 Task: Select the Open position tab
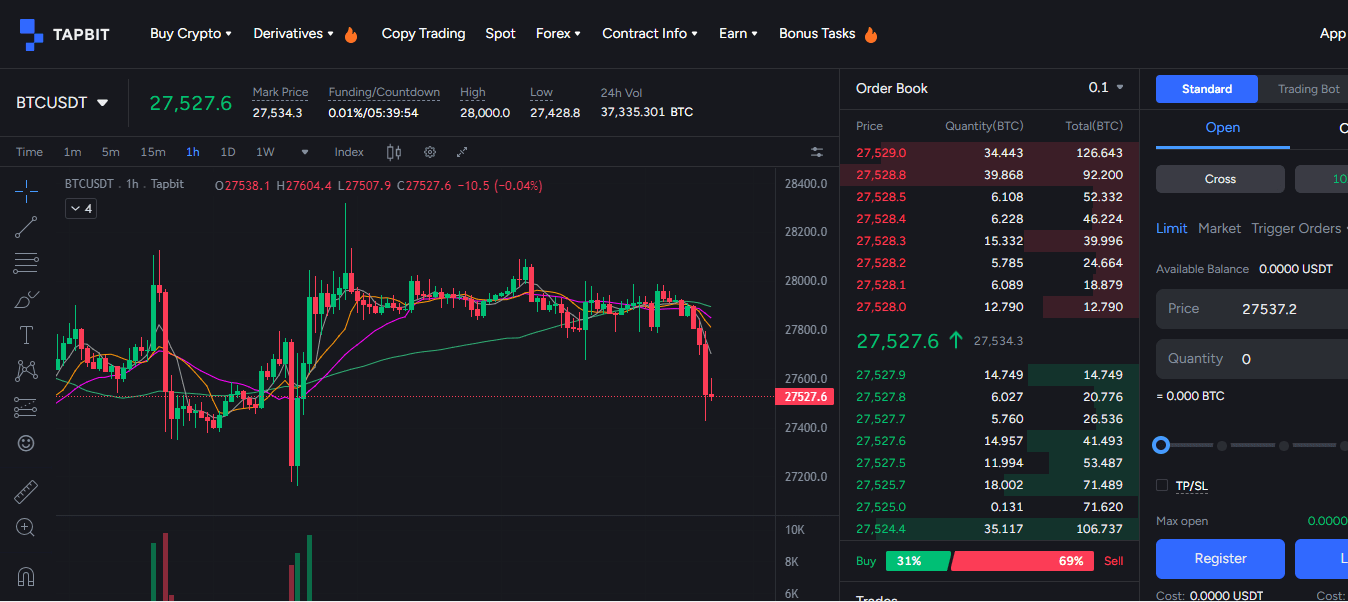tap(1222, 128)
